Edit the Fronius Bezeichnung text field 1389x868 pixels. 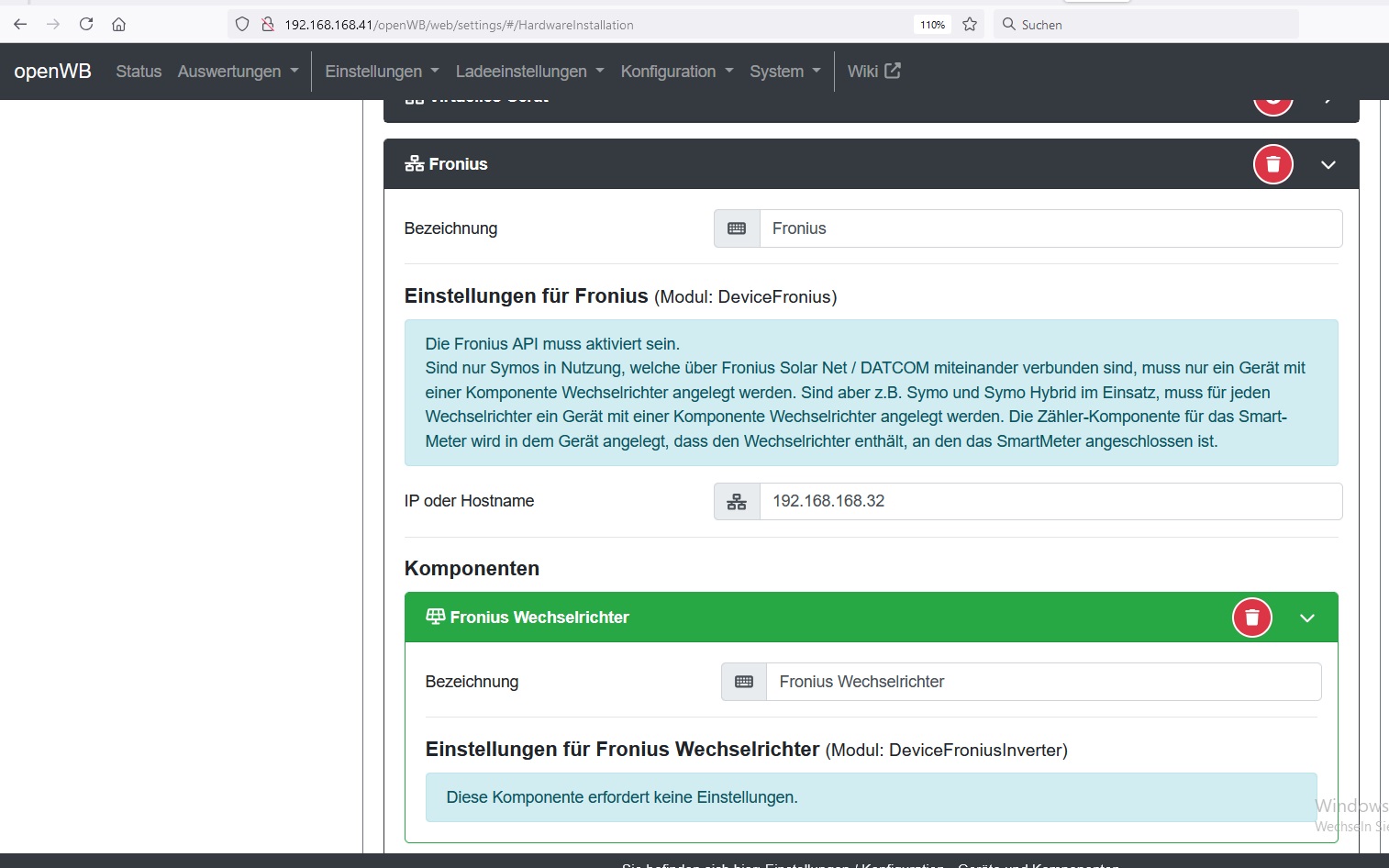(1050, 228)
